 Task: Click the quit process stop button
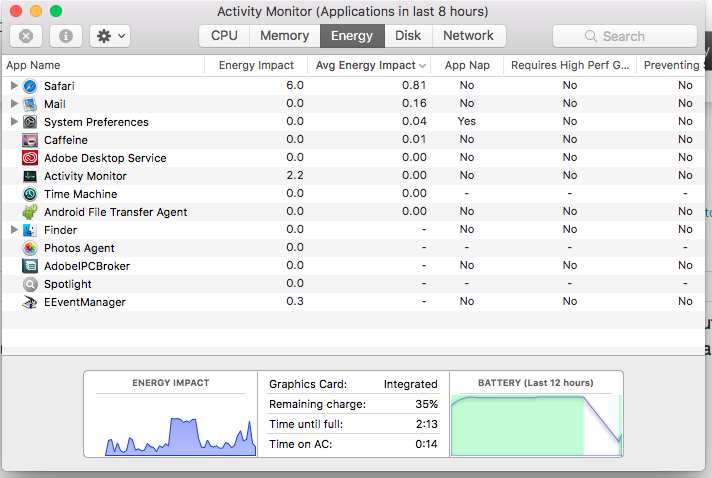point(26,36)
